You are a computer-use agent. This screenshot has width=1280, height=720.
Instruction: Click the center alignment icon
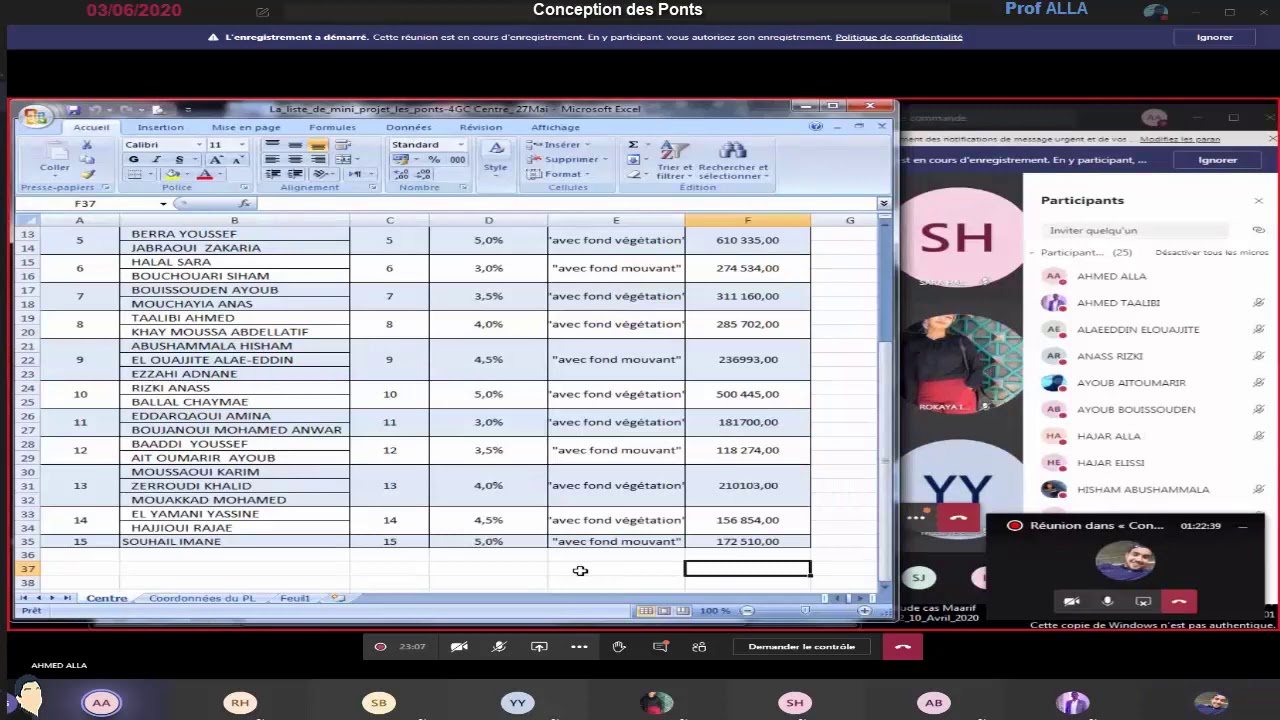coord(294,160)
